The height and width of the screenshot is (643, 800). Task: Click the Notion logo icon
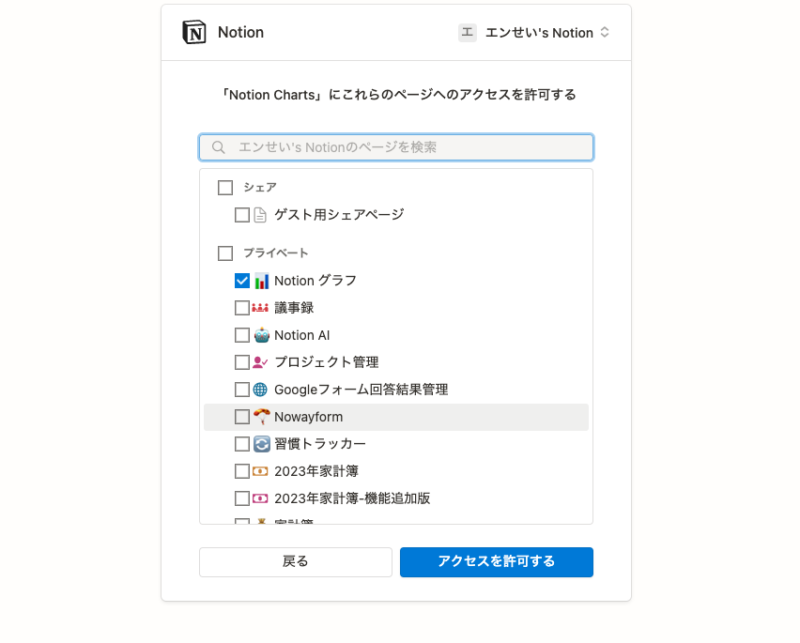[x=194, y=32]
